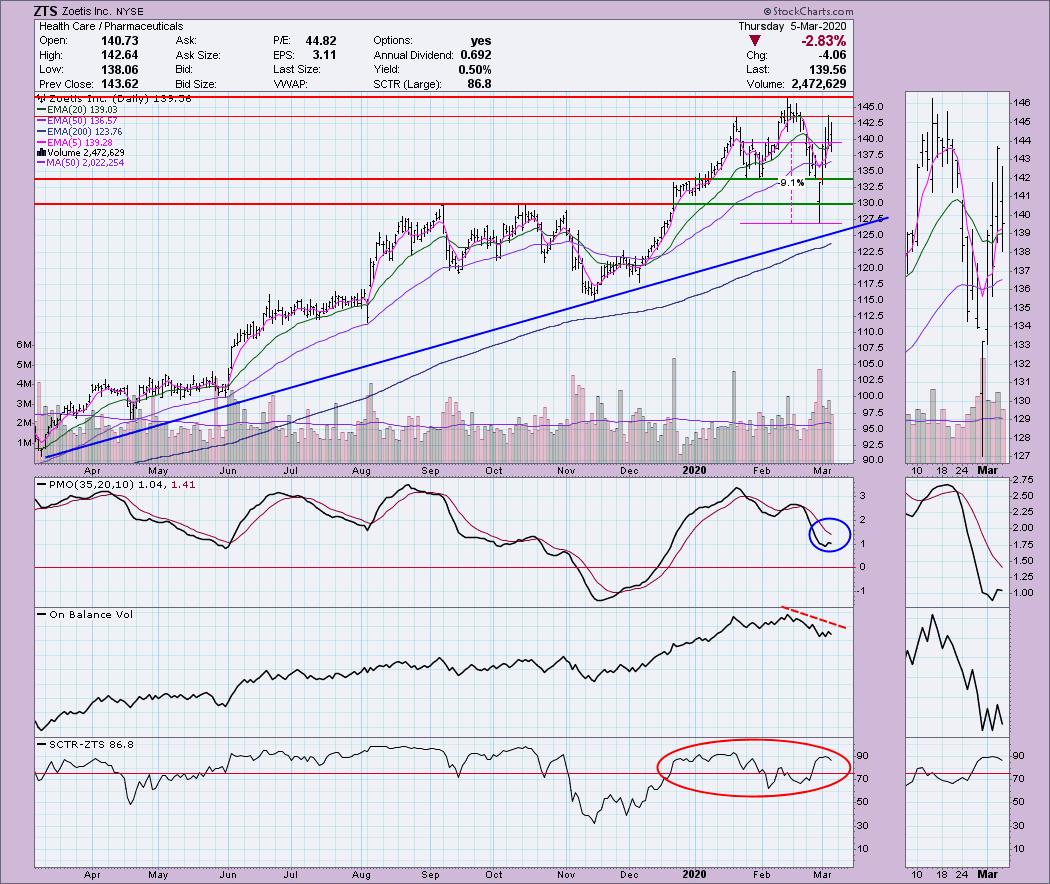Click the Ask Size label
1050x884 pixels.
198,56
